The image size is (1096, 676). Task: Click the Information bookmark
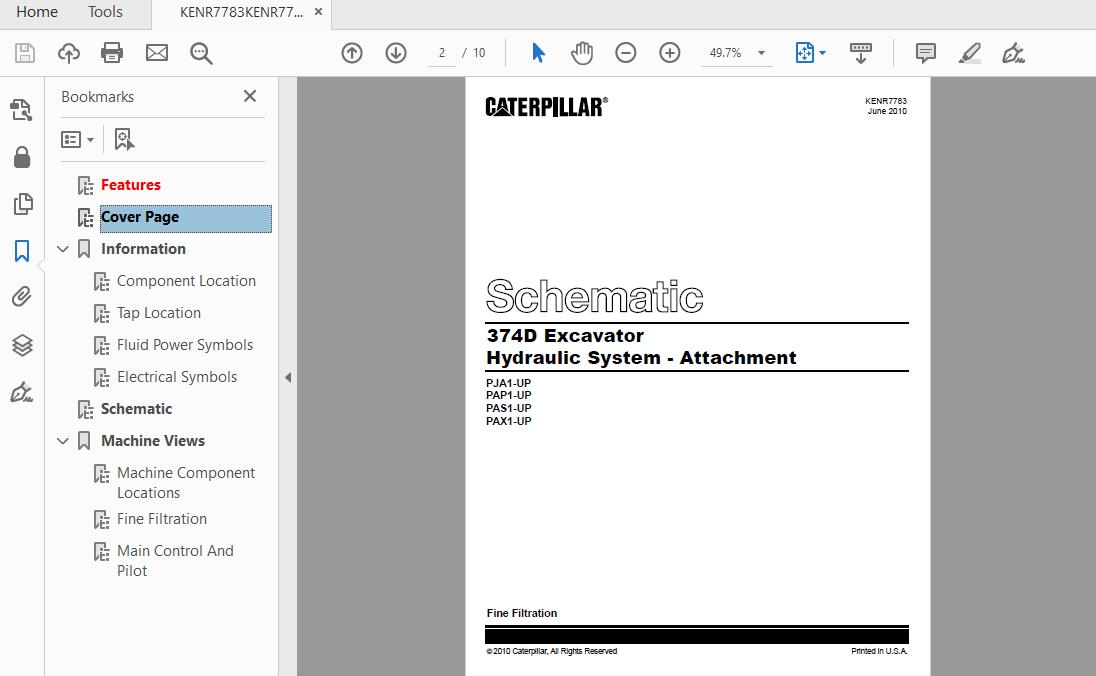[143, 249]
